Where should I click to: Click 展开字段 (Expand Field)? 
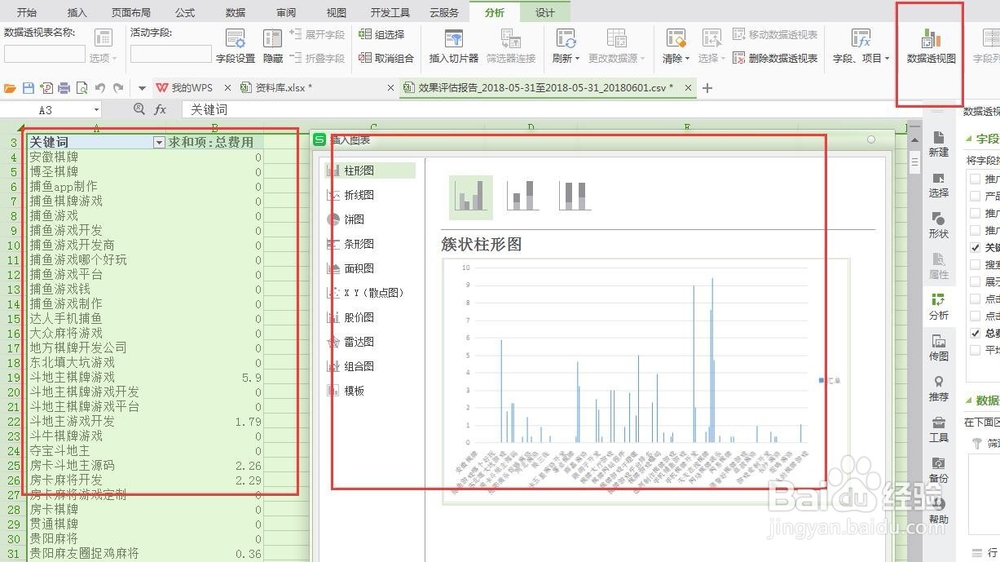(x=317, y=34)
